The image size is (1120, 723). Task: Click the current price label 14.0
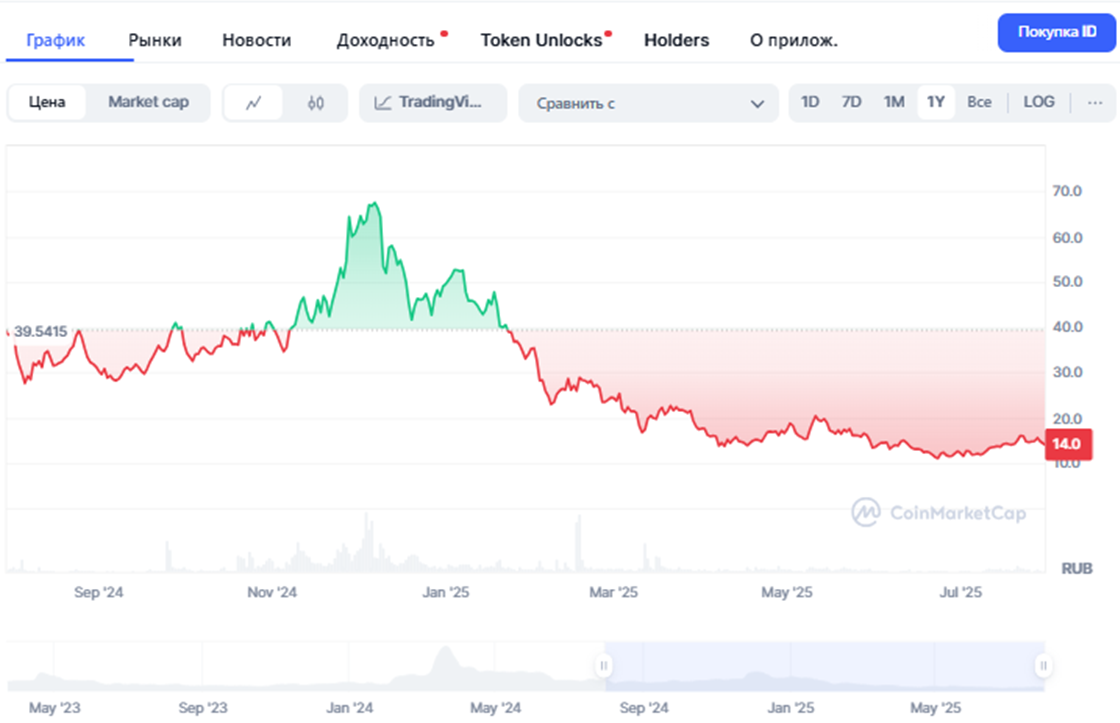(1067, 444)
